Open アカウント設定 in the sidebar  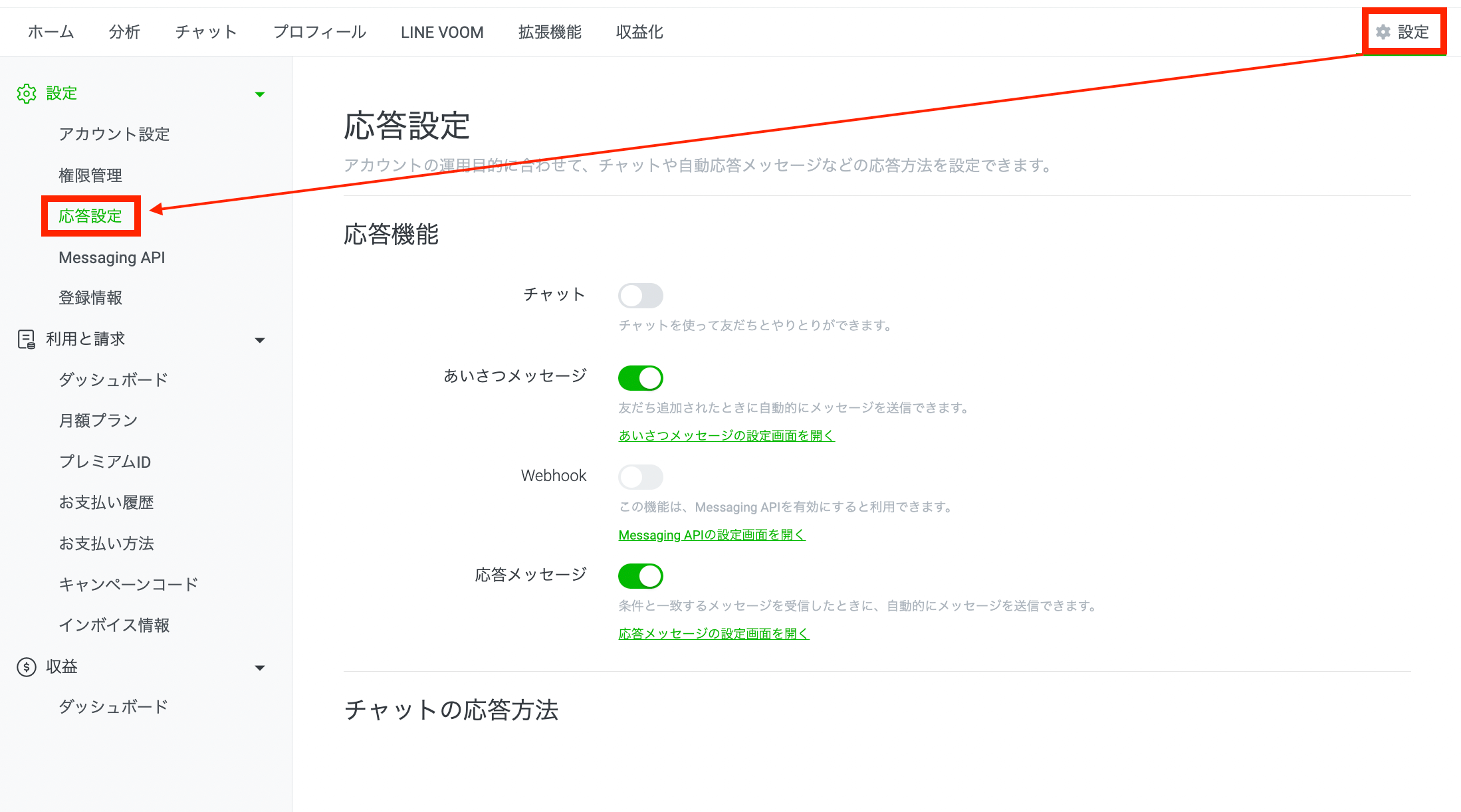pyautogui.click(x=114, y=134)
